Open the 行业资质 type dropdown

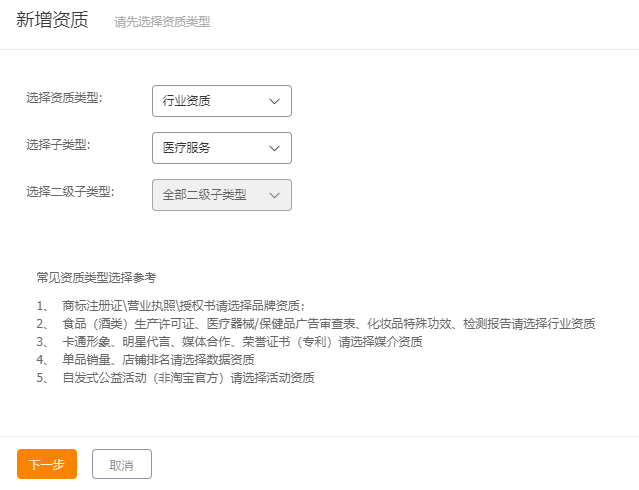pos(221,101)
